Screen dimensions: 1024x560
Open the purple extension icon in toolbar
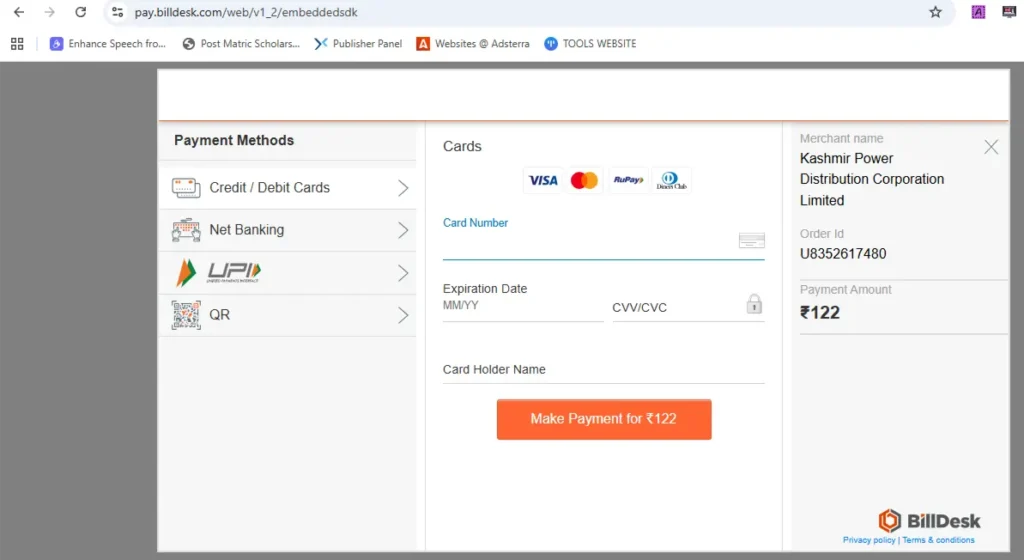[x=978, y=12]
